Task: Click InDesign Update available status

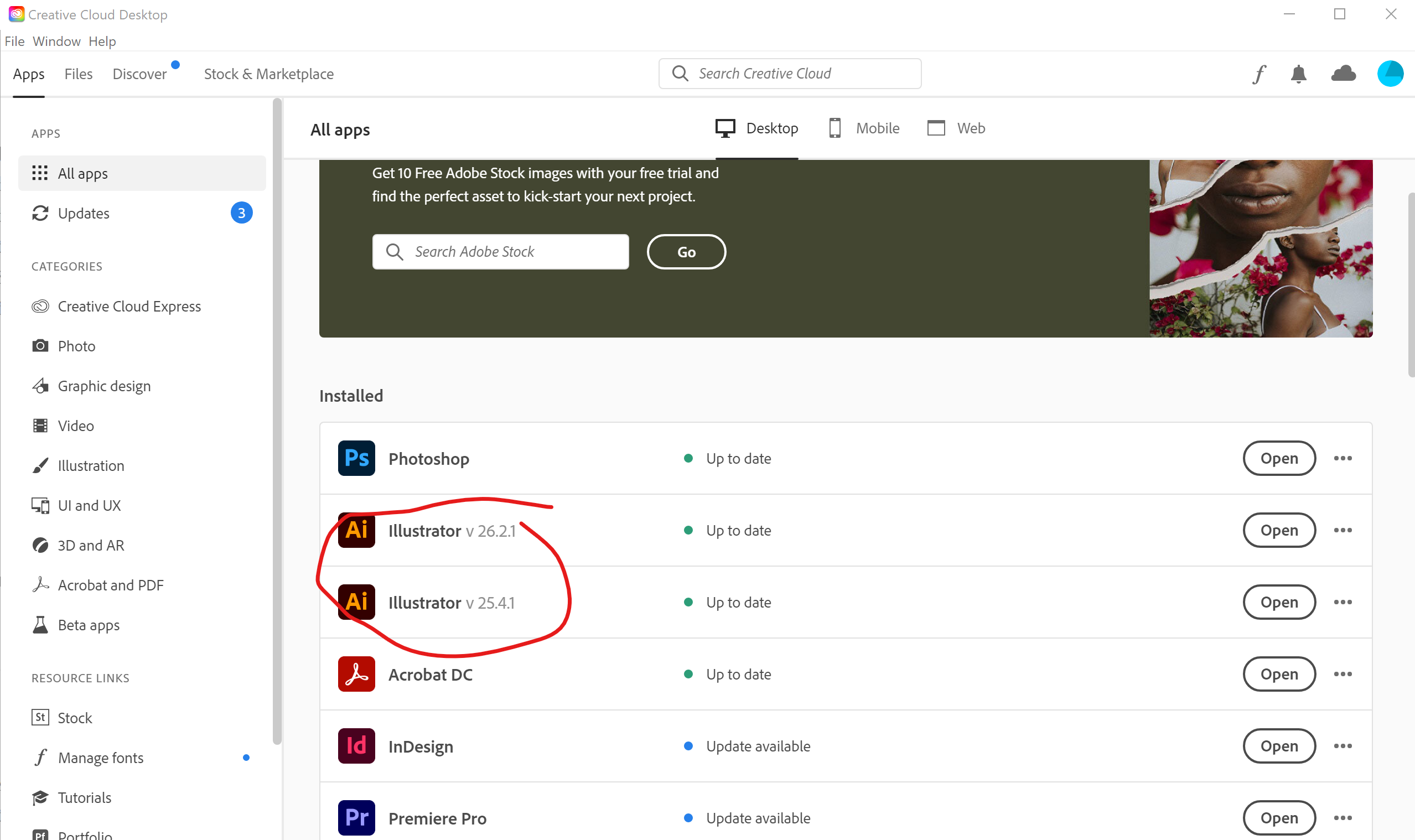Action: 747,746
